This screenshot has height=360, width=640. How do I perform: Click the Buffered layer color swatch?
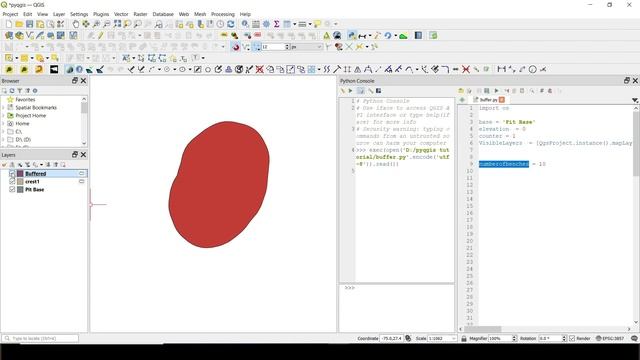point(20,173)
